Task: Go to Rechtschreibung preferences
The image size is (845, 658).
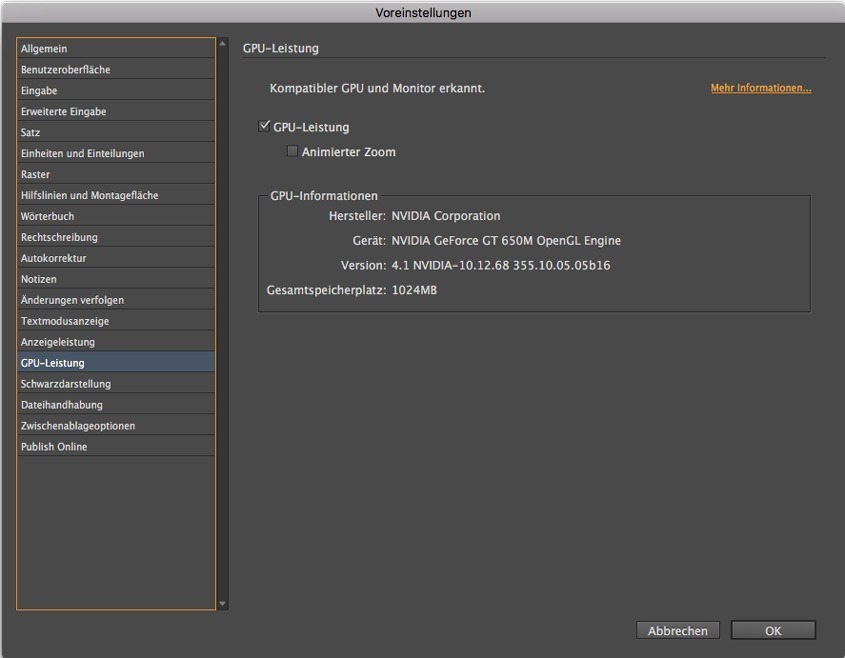Action: pyautogui.click(x=116, y=238)
